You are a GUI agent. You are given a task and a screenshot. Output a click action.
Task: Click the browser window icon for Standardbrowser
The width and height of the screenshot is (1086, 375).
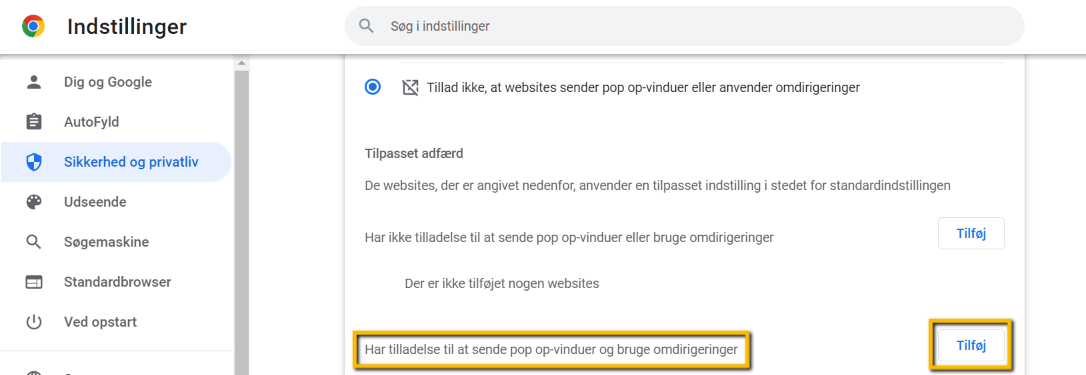tap(34, 282)
